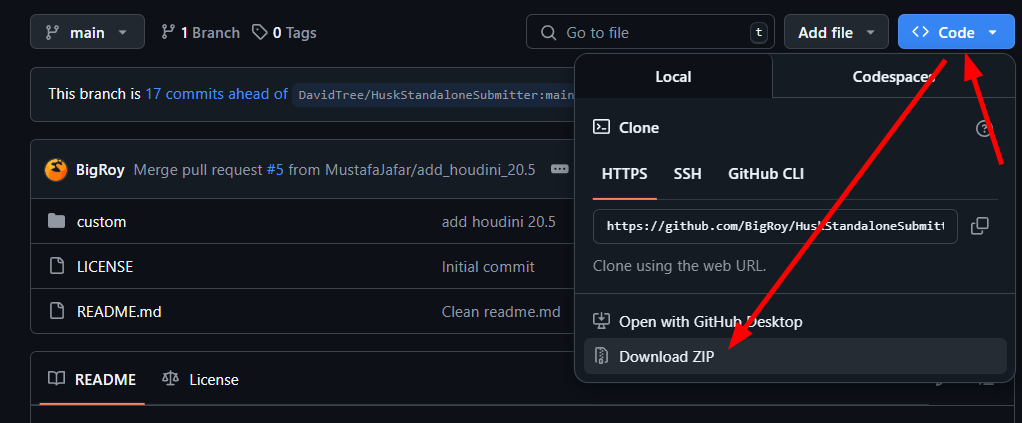Click the ZIP file icon
The width and height of the screenshot is (1022, 423).
[x=602, y=356]
